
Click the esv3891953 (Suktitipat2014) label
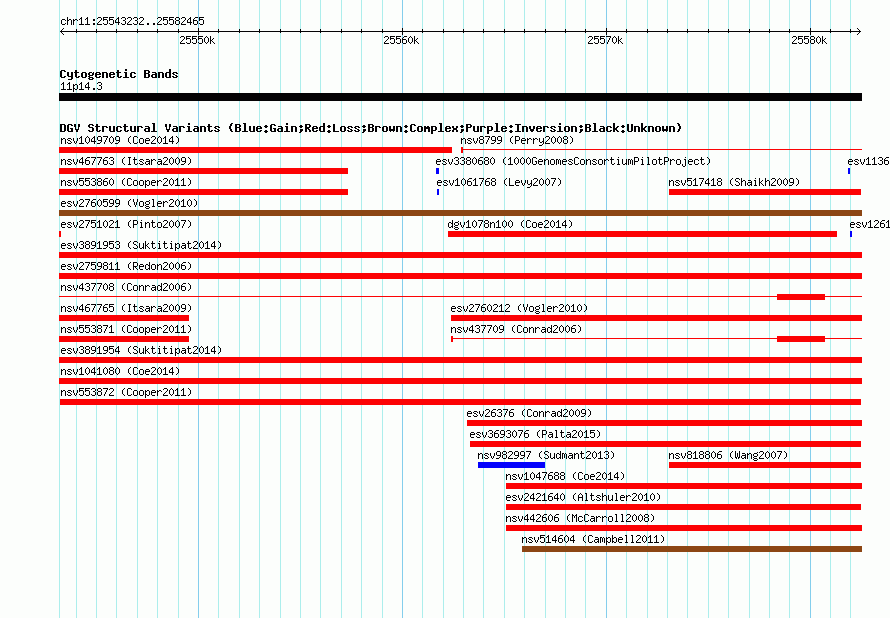[x=141, y=245]
